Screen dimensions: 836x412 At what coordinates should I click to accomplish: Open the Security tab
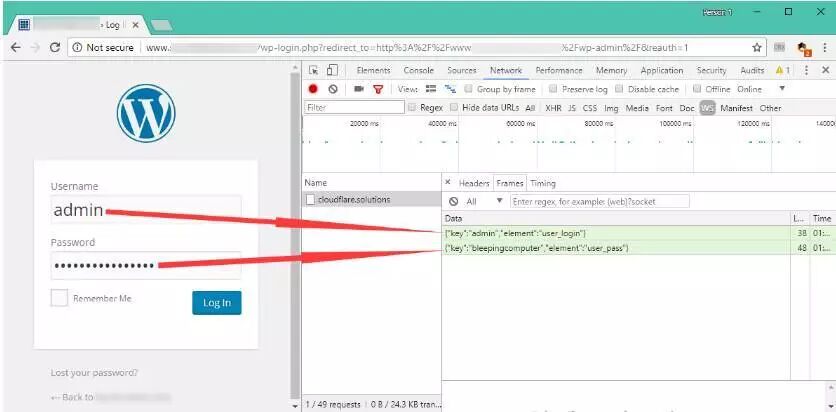click(711, 70)
